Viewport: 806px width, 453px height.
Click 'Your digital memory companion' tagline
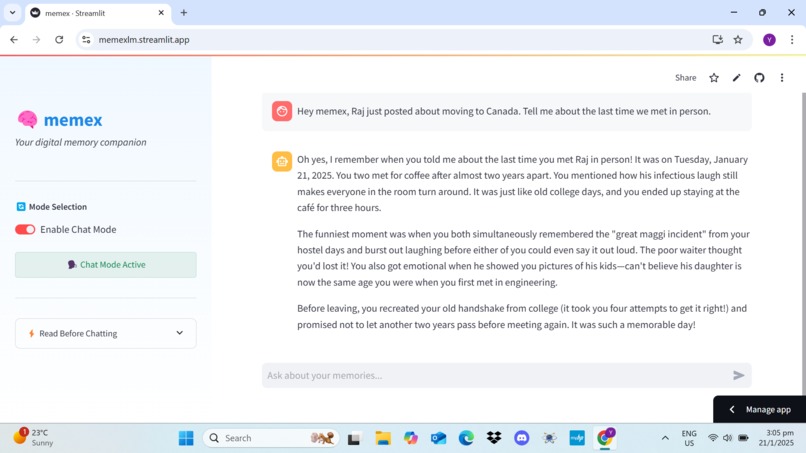point(81,142)
